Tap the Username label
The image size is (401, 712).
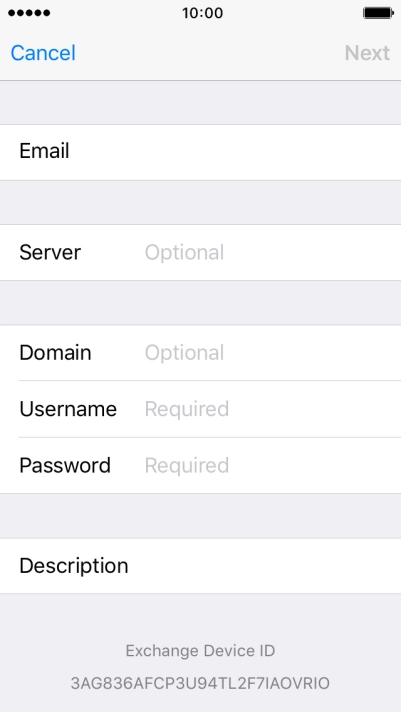tap(68, 409)
